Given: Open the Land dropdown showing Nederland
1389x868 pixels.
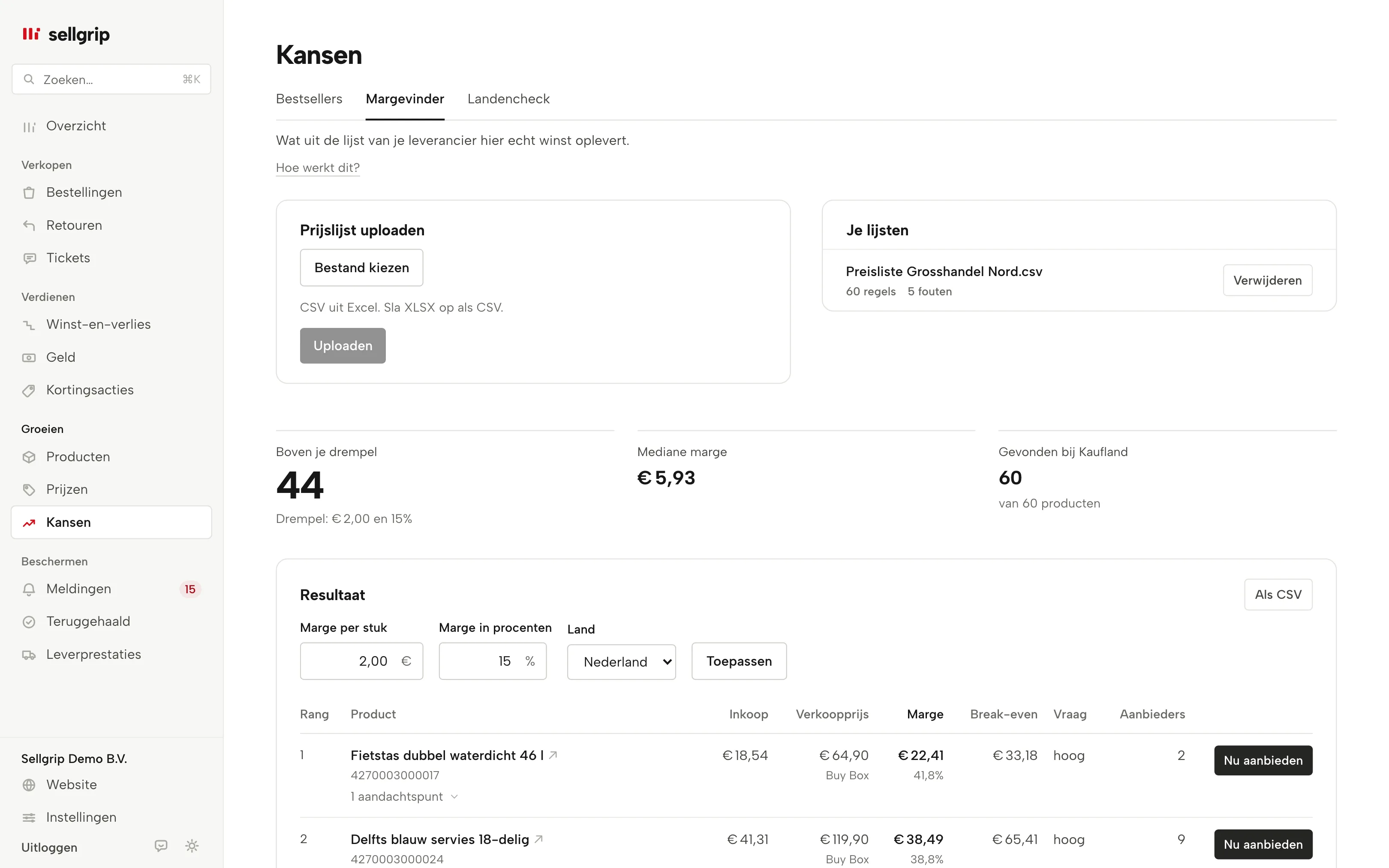Looking at the screenshot, I should [621, 662].
